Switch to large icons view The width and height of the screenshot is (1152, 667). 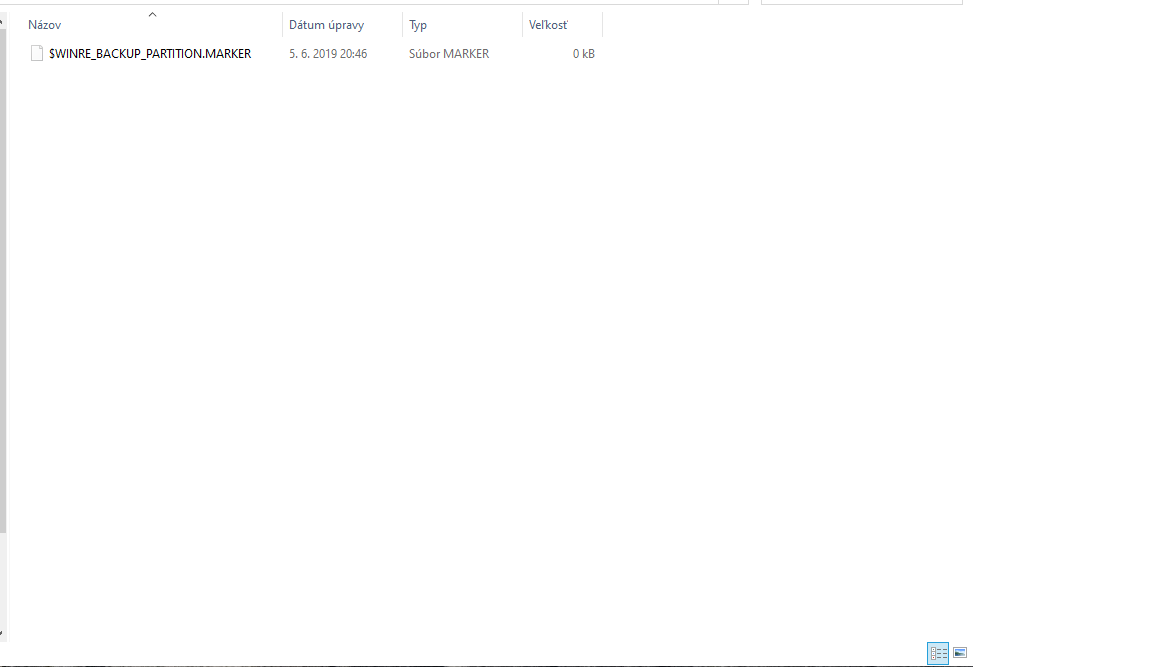pyautogui.click(x=960, y=652)
